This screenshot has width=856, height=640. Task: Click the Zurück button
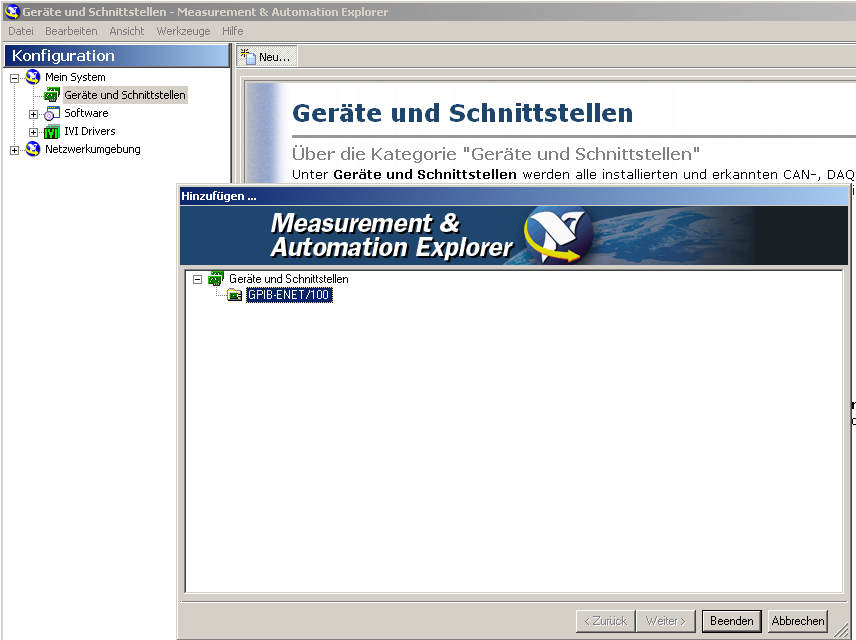605,621
